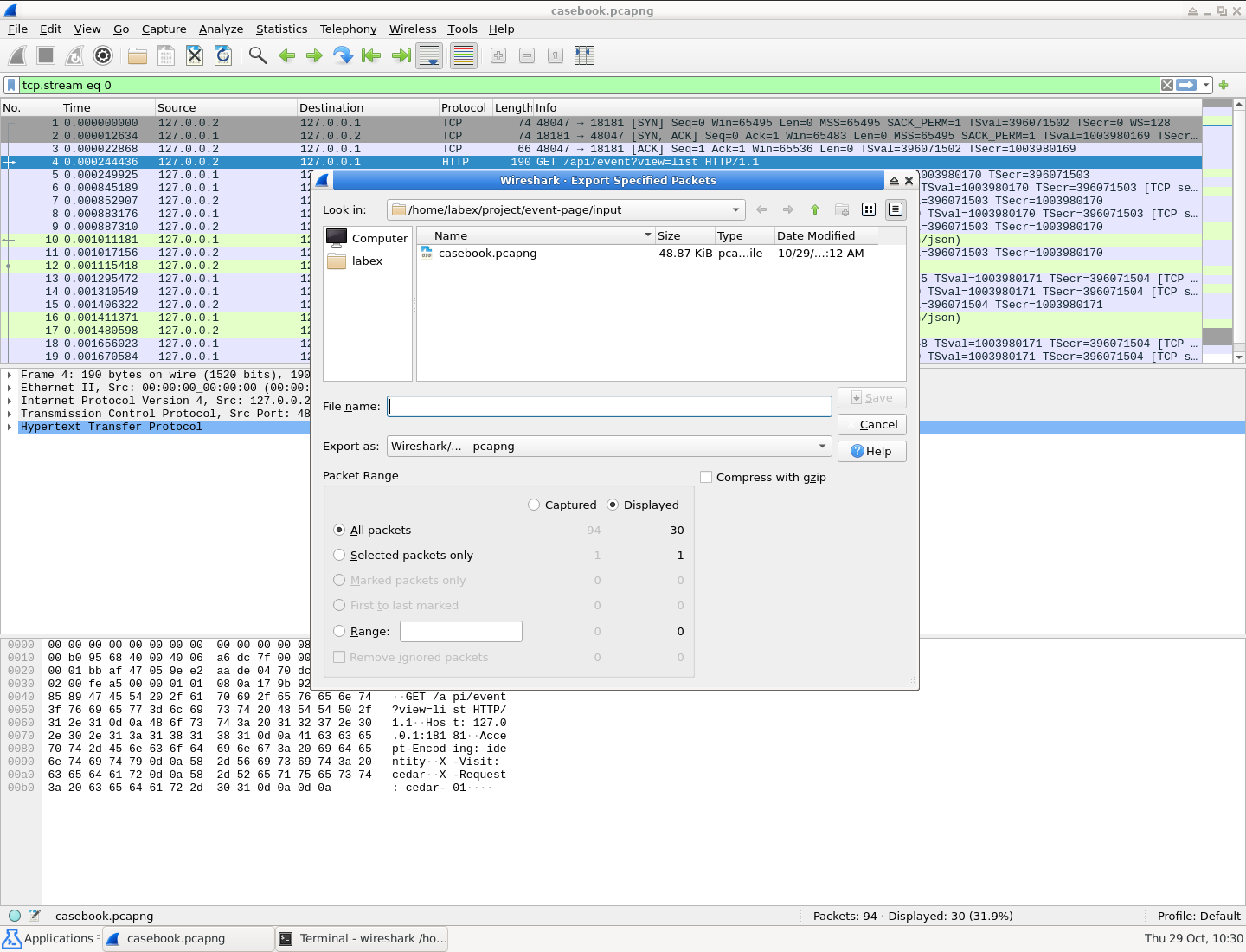1246x952 pixels.
Task: Open the capture options gear icon
Action: pyautogui.click(x=103, y=56)
